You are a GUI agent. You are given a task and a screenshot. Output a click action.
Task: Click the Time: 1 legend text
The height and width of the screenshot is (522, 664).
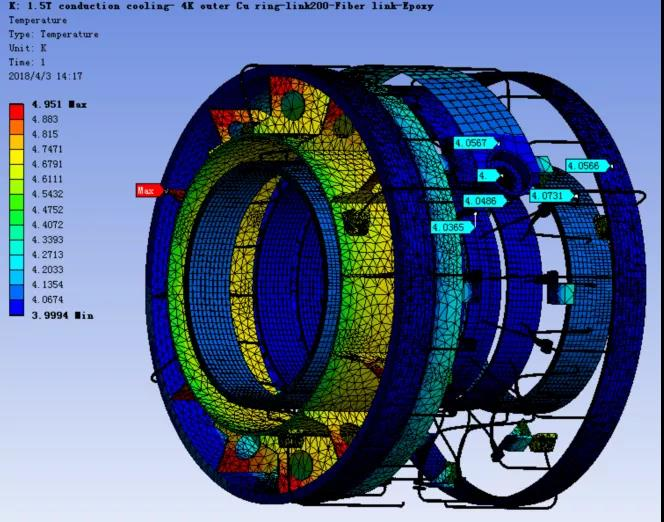point(27,62)
